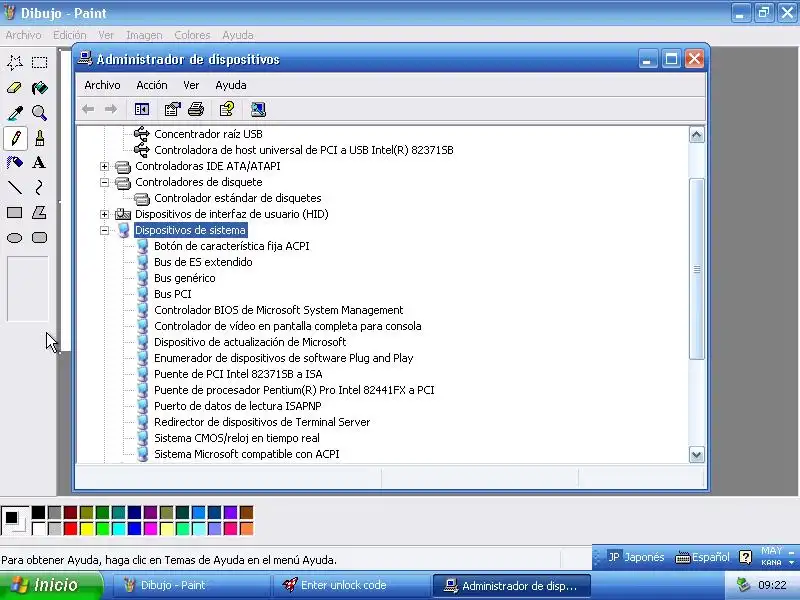
Task: Expand Dispositivos de interfaz de usuario (HID)
Action: point(104,214)
